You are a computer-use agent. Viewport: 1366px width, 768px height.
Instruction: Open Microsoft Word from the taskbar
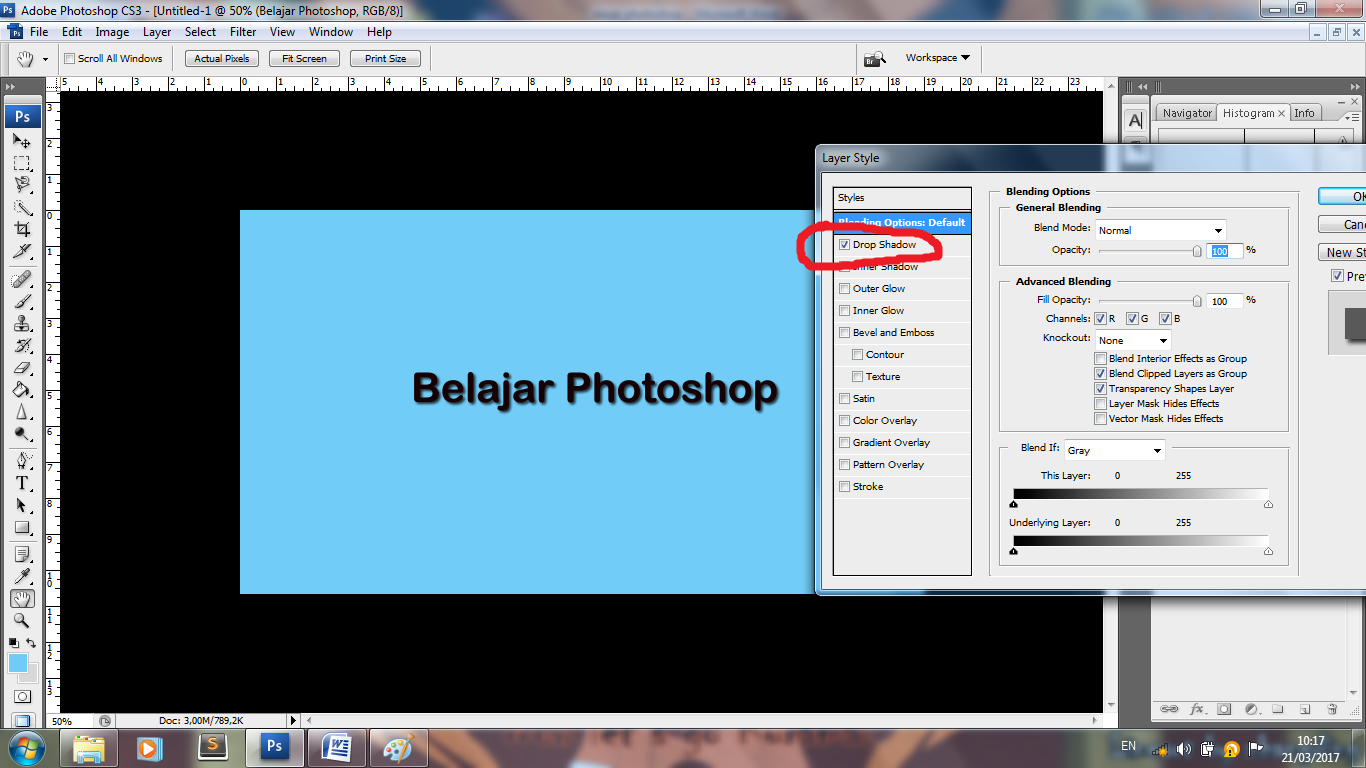(337, 747)
